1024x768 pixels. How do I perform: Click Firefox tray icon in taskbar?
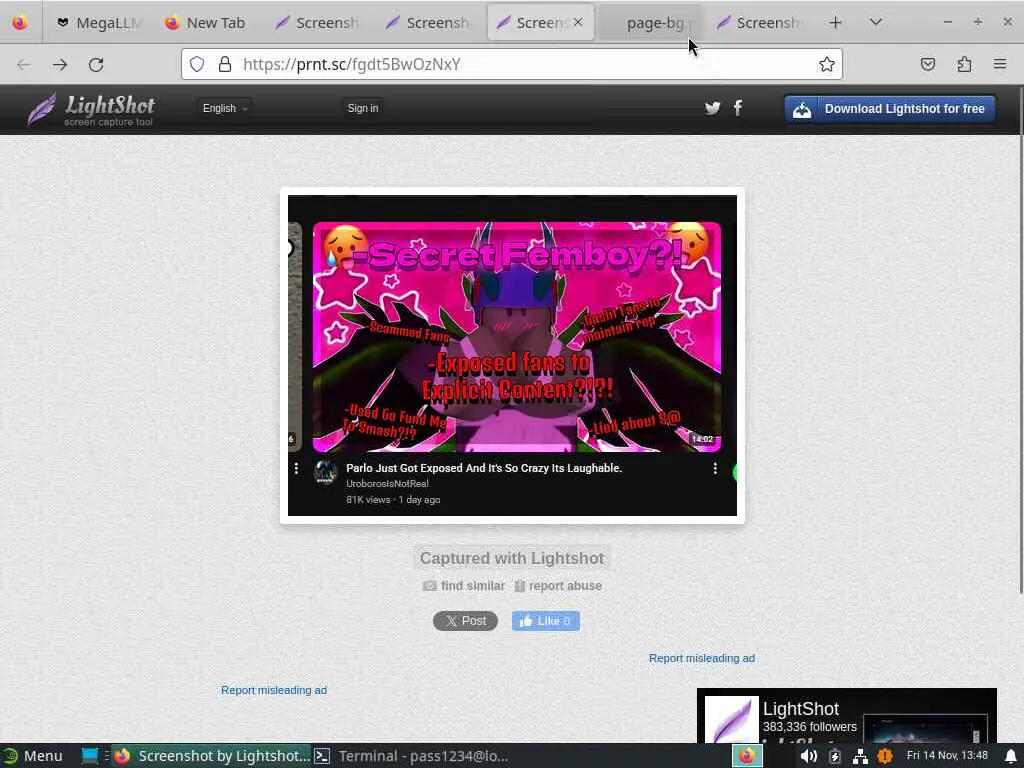(747, 756)
